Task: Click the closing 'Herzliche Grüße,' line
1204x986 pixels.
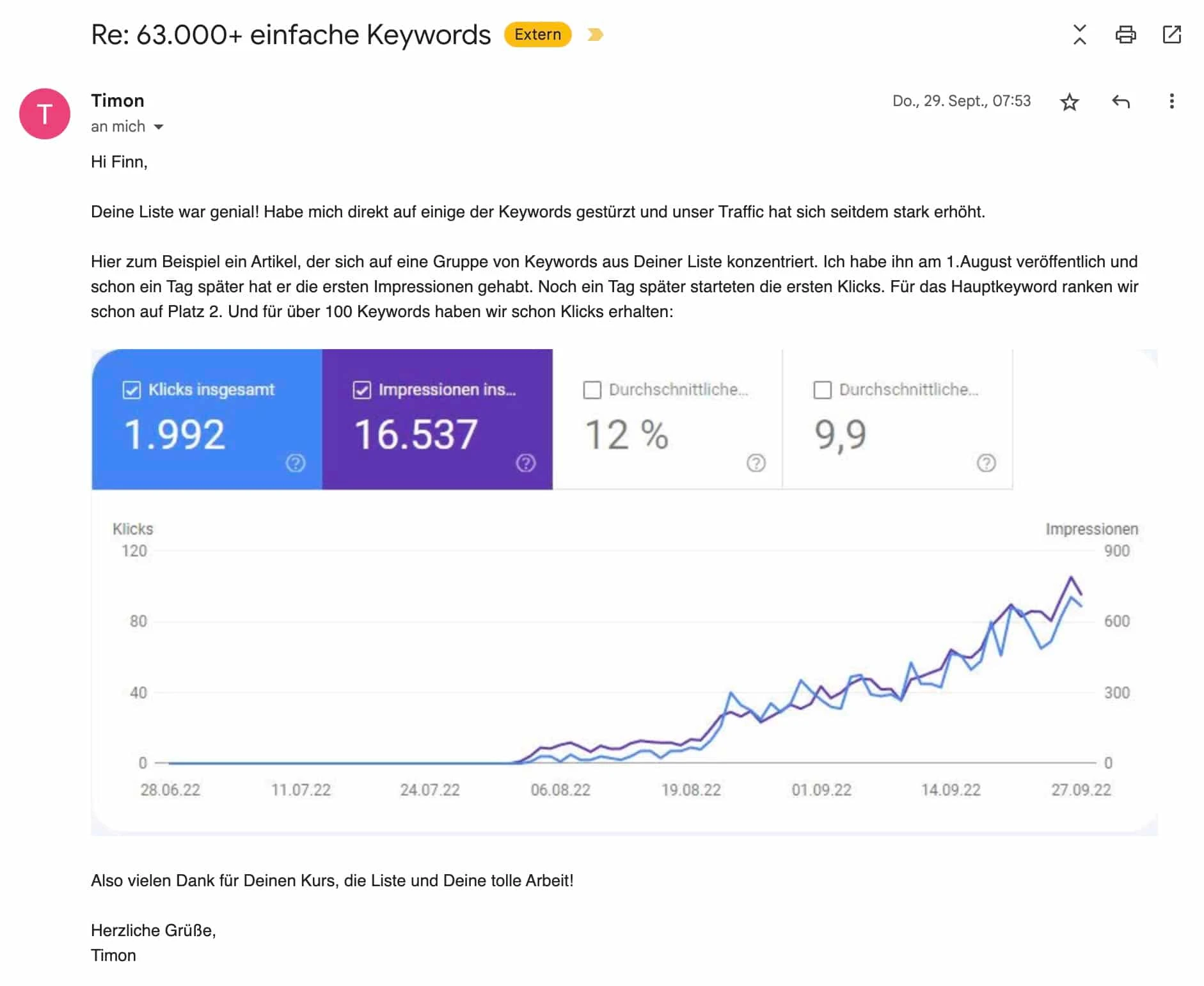Action: 154,930
